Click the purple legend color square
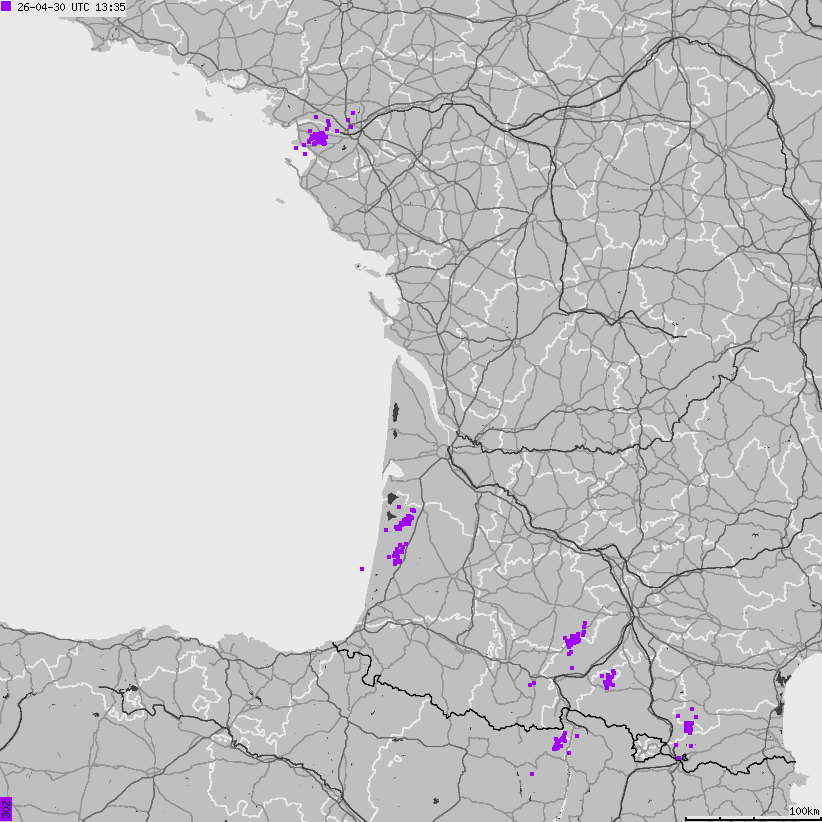 point(7,9)
